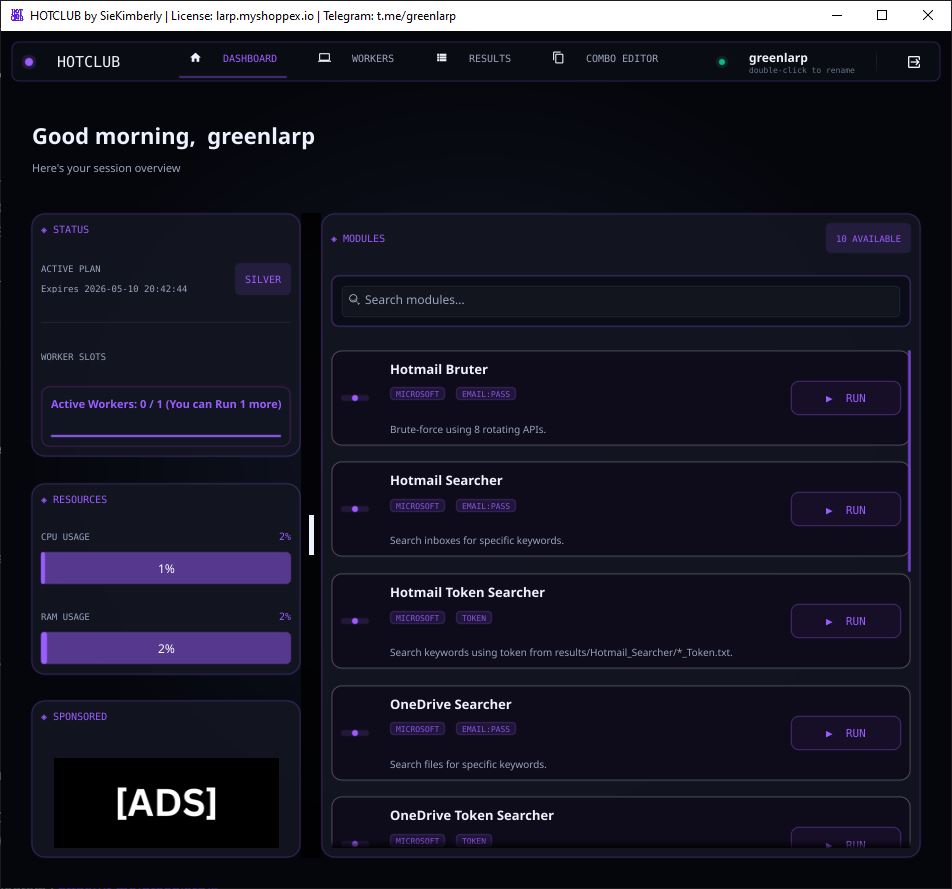The height and width of the screenshot is (889, 952).
Task: Toggle the Hotmail Token Searcher switch
Action: pyautogui.click(x=355, y=621)
